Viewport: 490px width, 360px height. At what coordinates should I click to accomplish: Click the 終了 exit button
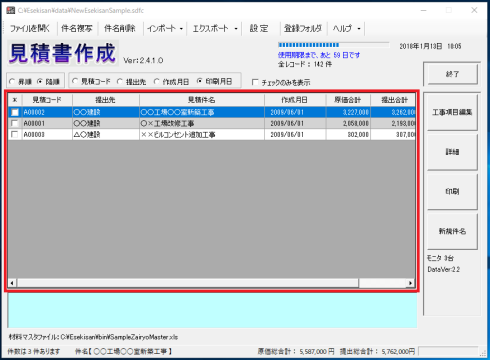coord(452,74)
